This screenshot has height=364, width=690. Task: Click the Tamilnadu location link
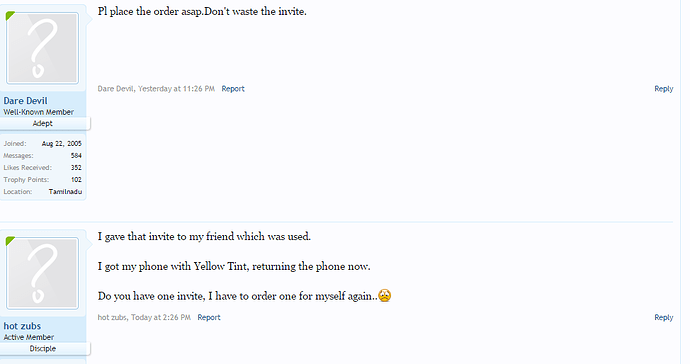(x=65, y=192)
